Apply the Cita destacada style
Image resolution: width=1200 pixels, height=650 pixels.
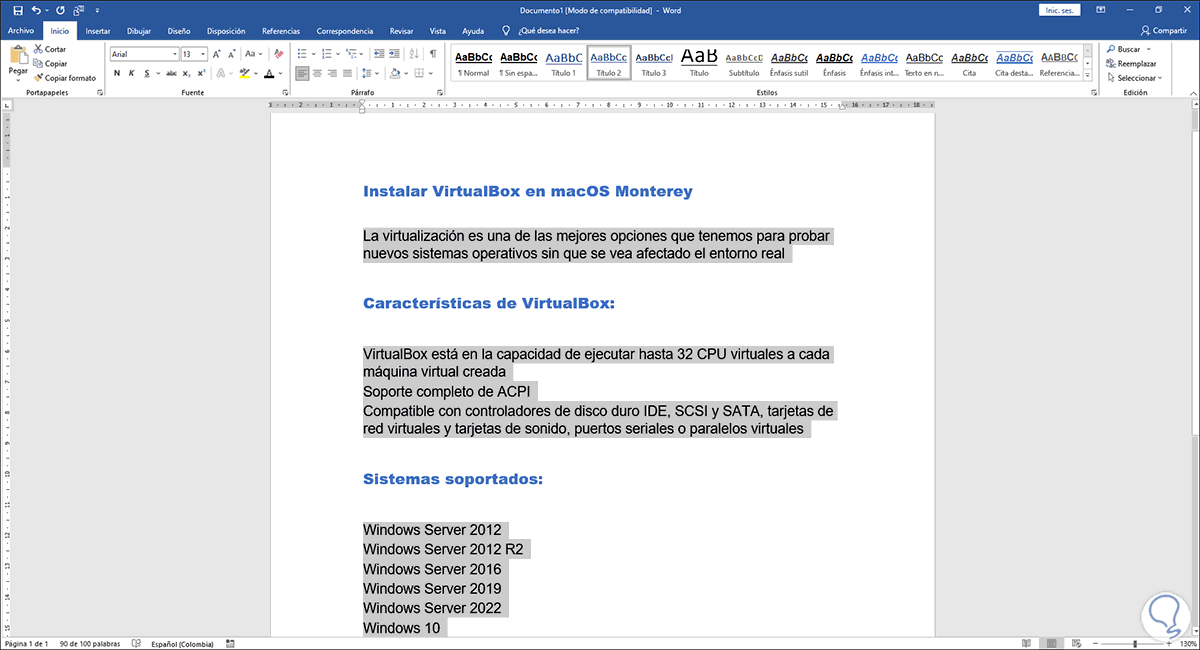click(1014, 63)
